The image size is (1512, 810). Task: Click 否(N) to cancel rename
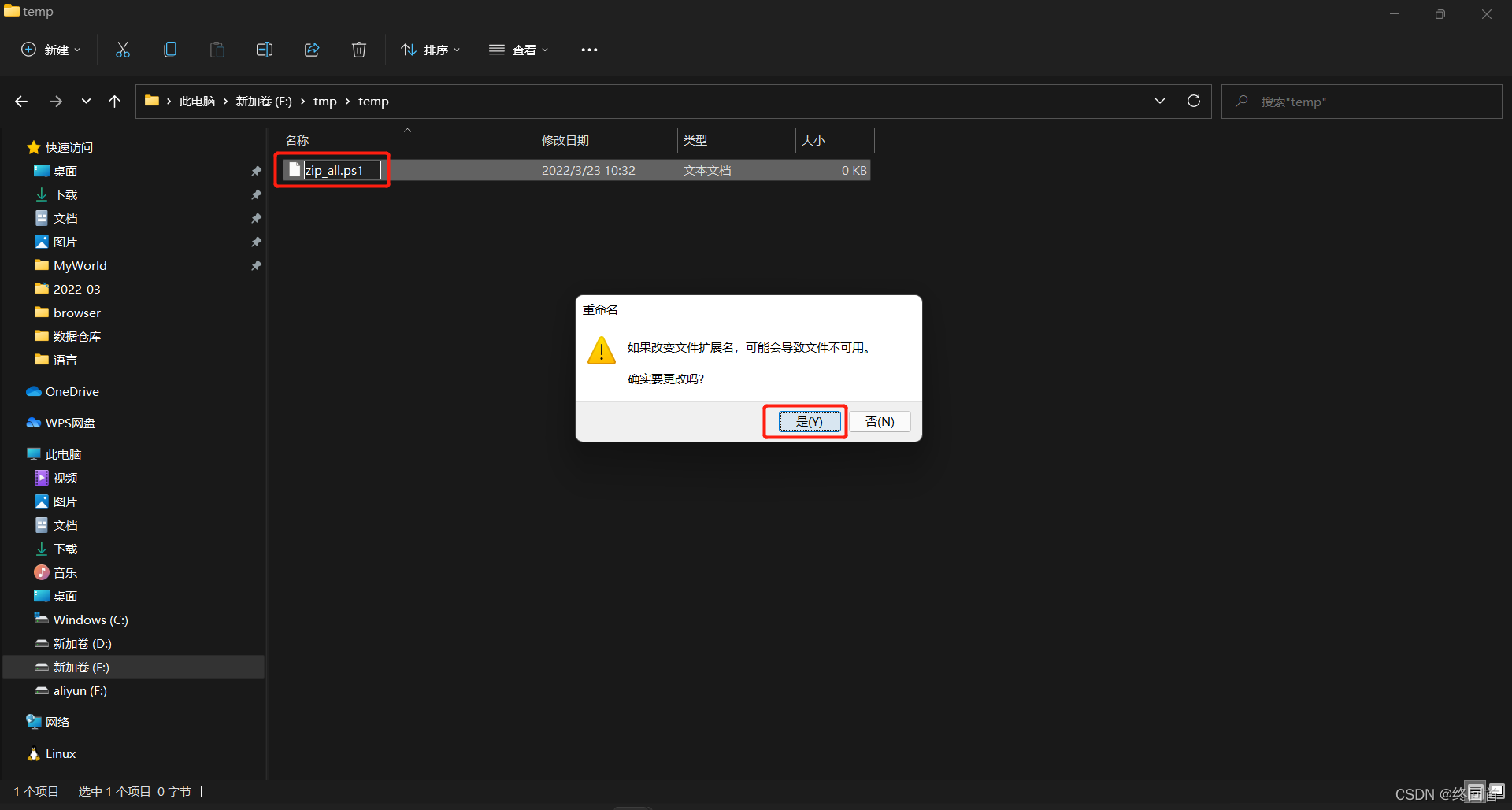[x=880, y=422]
